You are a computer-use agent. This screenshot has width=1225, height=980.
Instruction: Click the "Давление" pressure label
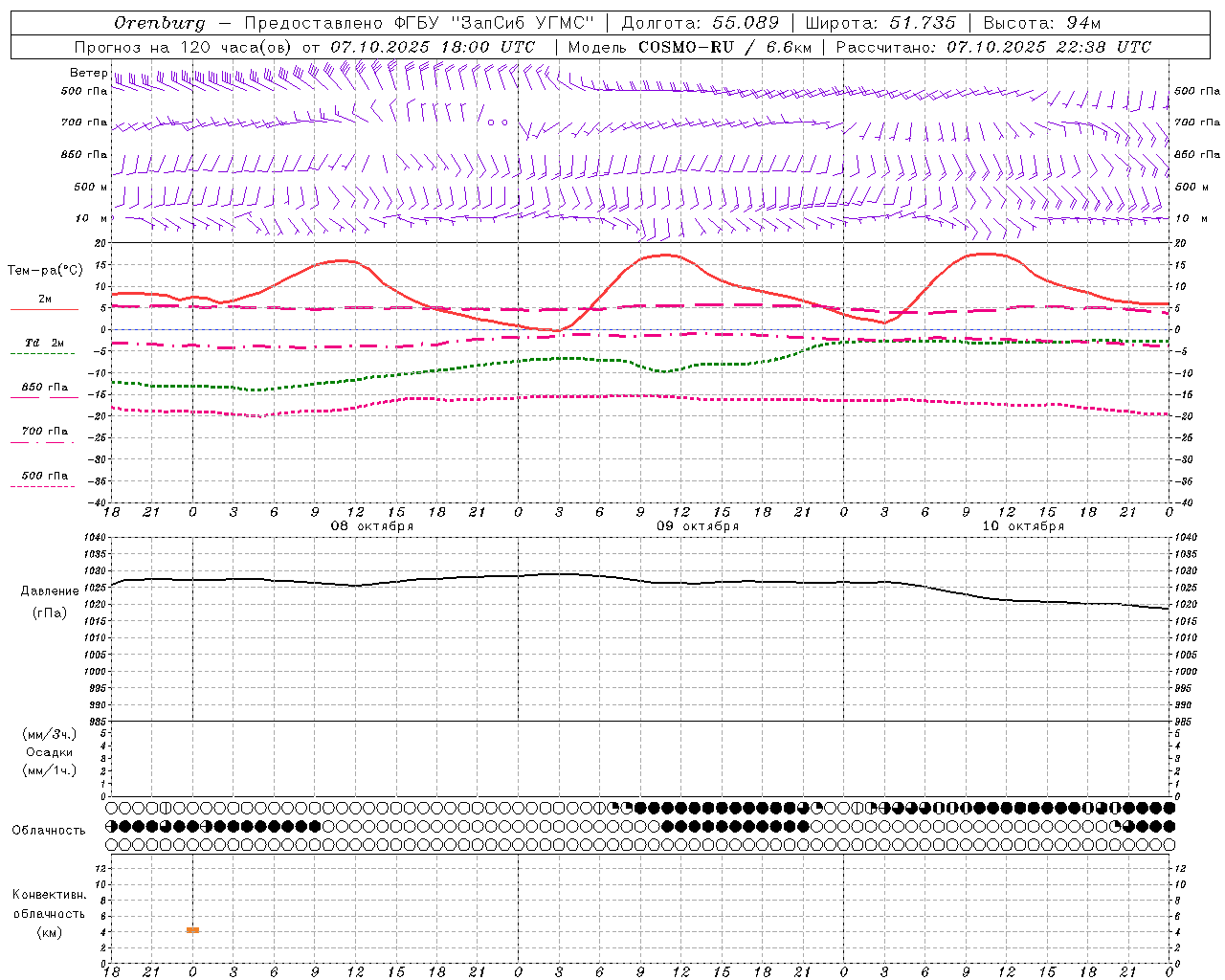(x=48, y=591)
